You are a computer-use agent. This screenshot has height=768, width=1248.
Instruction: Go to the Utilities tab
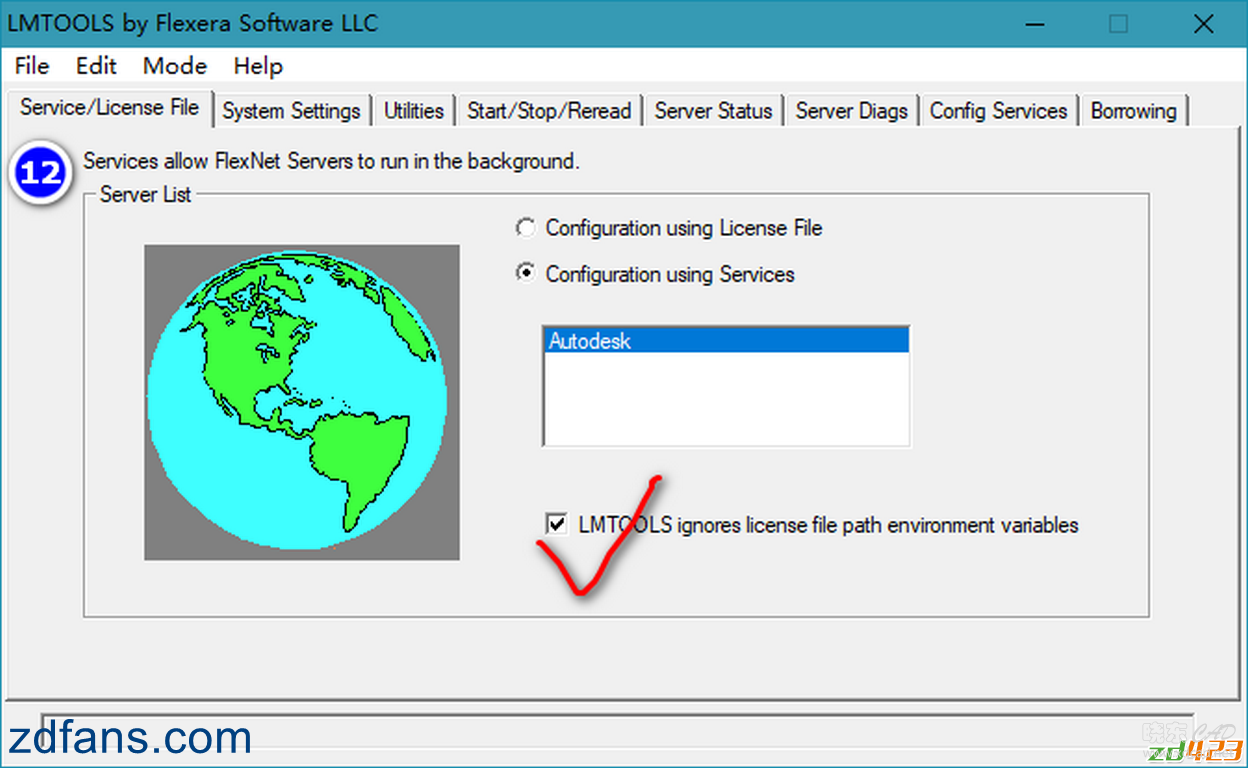[414, 111]
